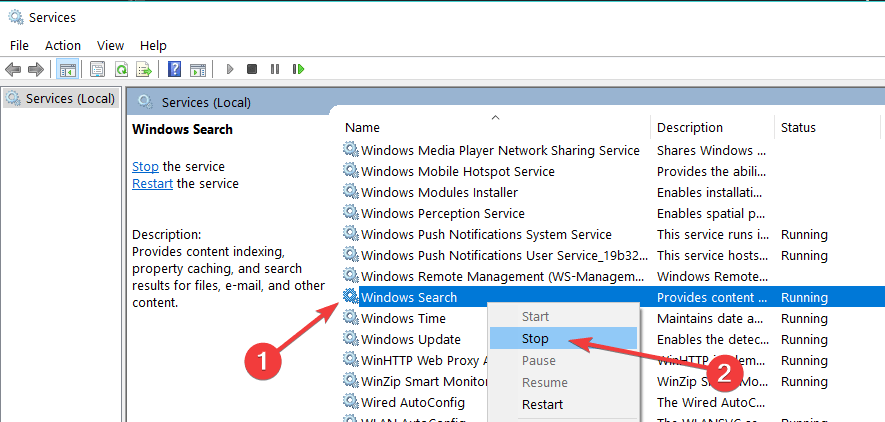The height and width of the screenshot is (422, 885).
Task: Click 'The Wired AutoC...' description cell
Action: [710, 403]
